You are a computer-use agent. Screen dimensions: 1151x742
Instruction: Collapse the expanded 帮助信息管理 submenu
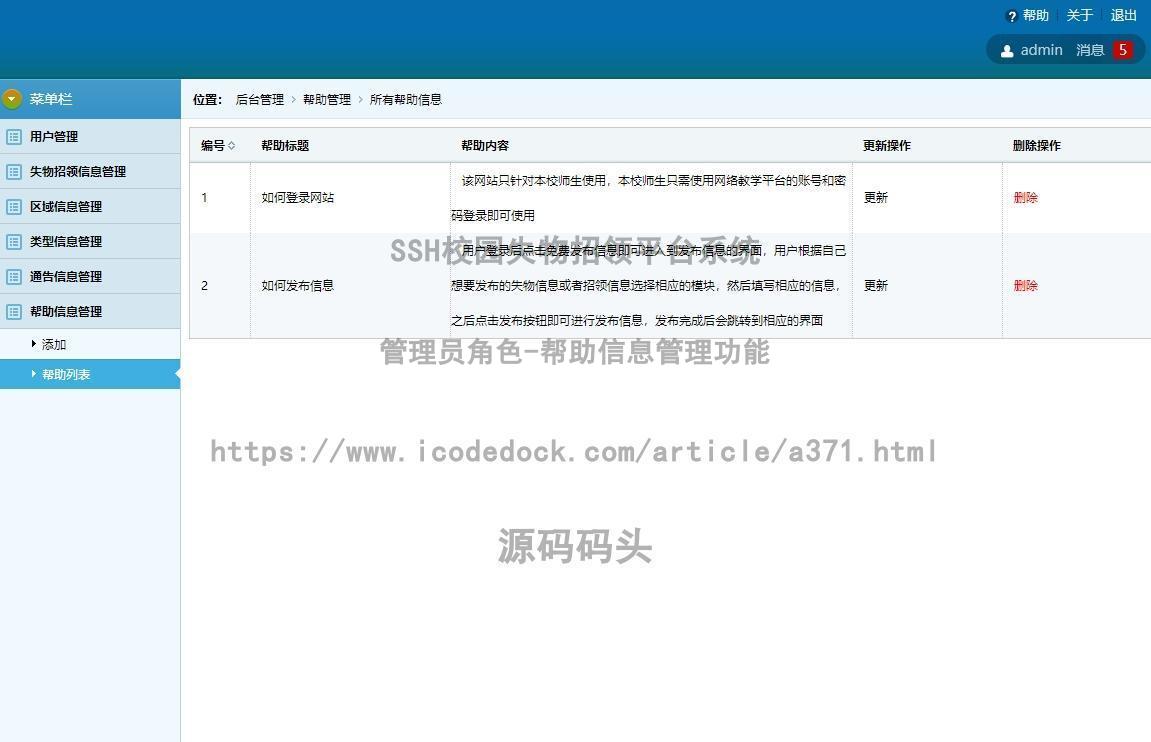pyautogui.click(x=65, y=311)
